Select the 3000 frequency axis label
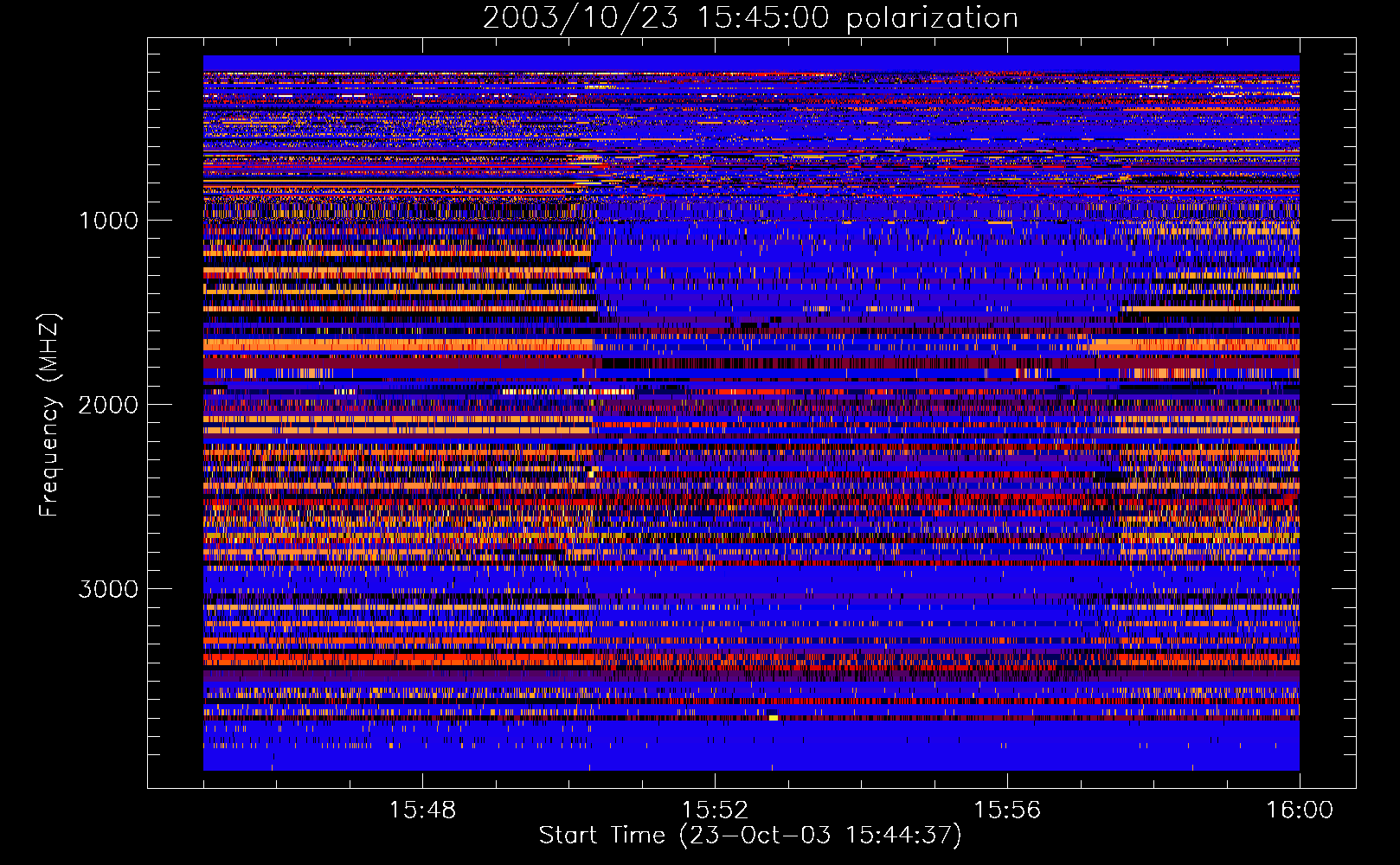Image resolution: width=1400 pixels, height=865 pixels. 108,589
